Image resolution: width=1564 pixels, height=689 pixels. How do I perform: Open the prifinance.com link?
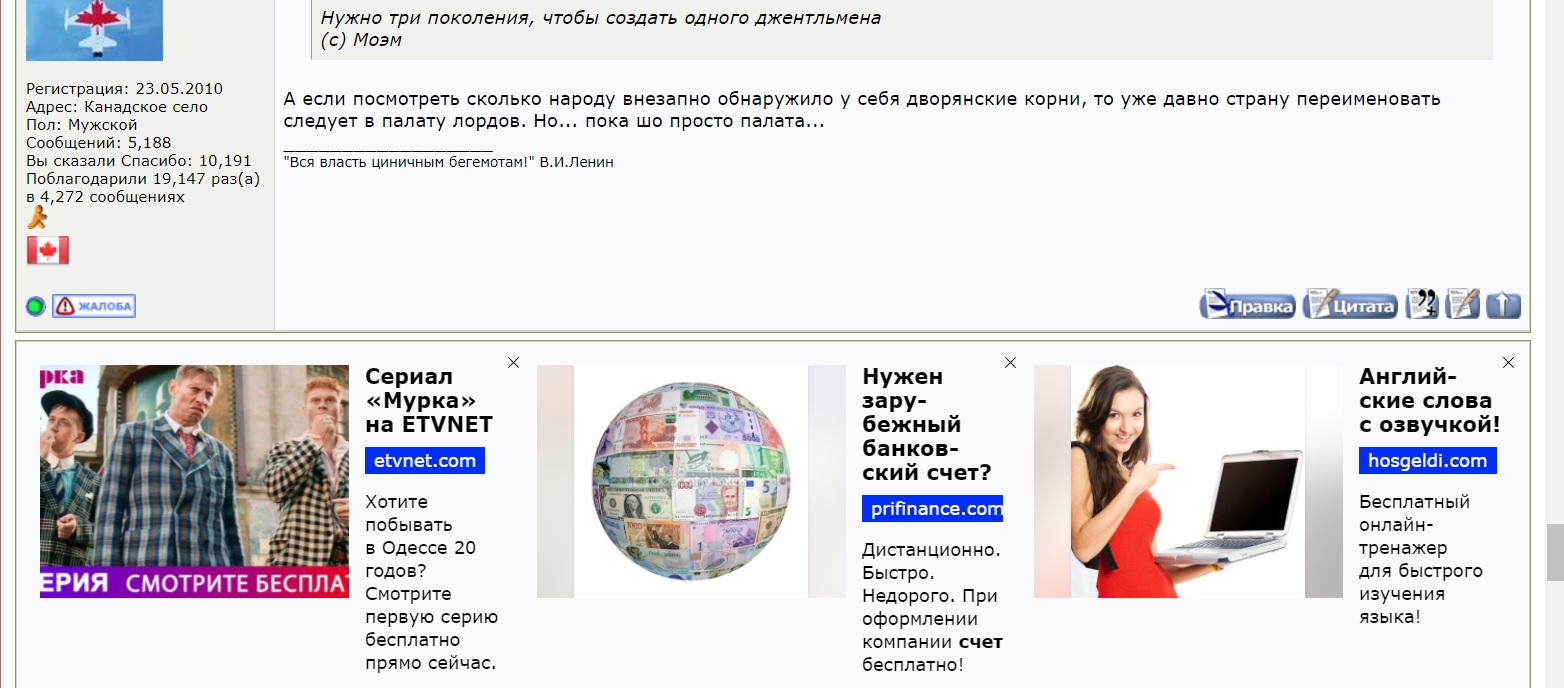tap(932, 508)
